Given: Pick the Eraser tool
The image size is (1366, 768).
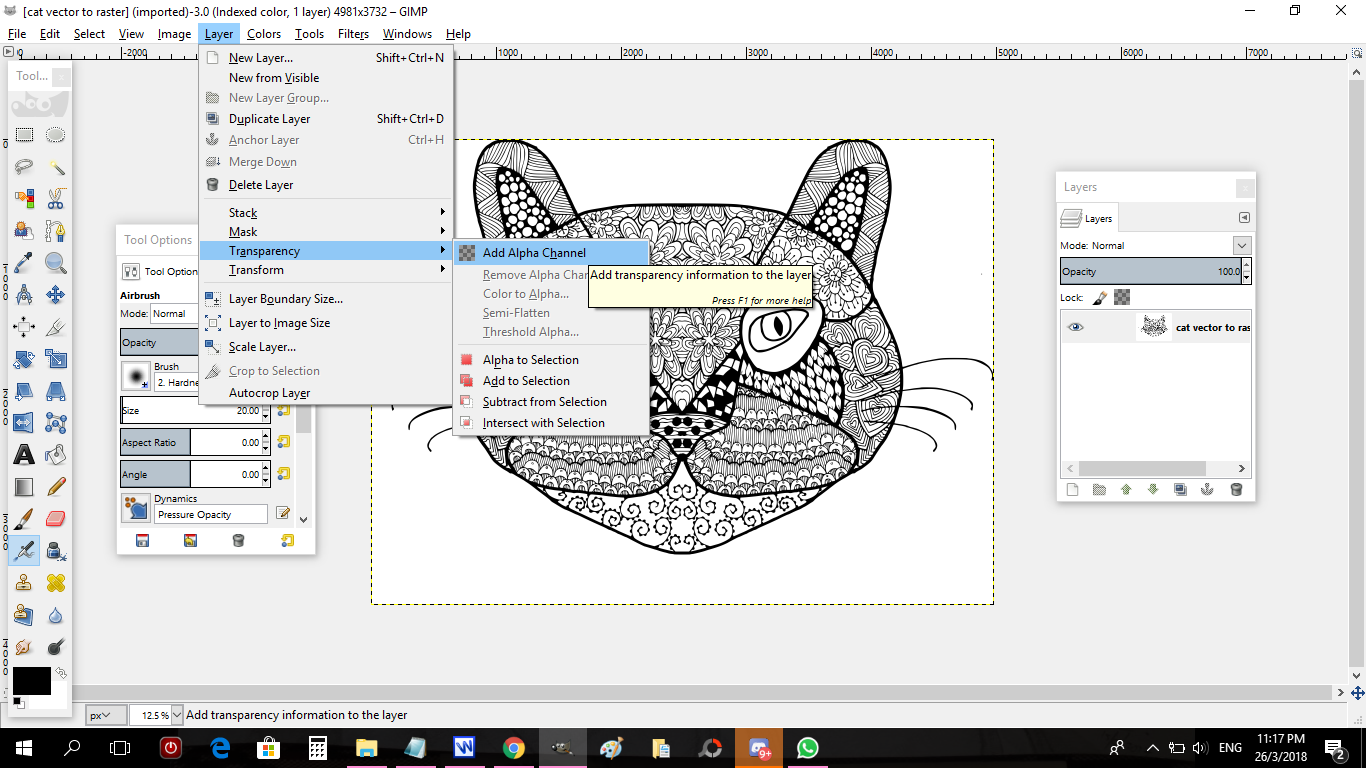Looking at the screenshot, I should (x=56, y=518).
